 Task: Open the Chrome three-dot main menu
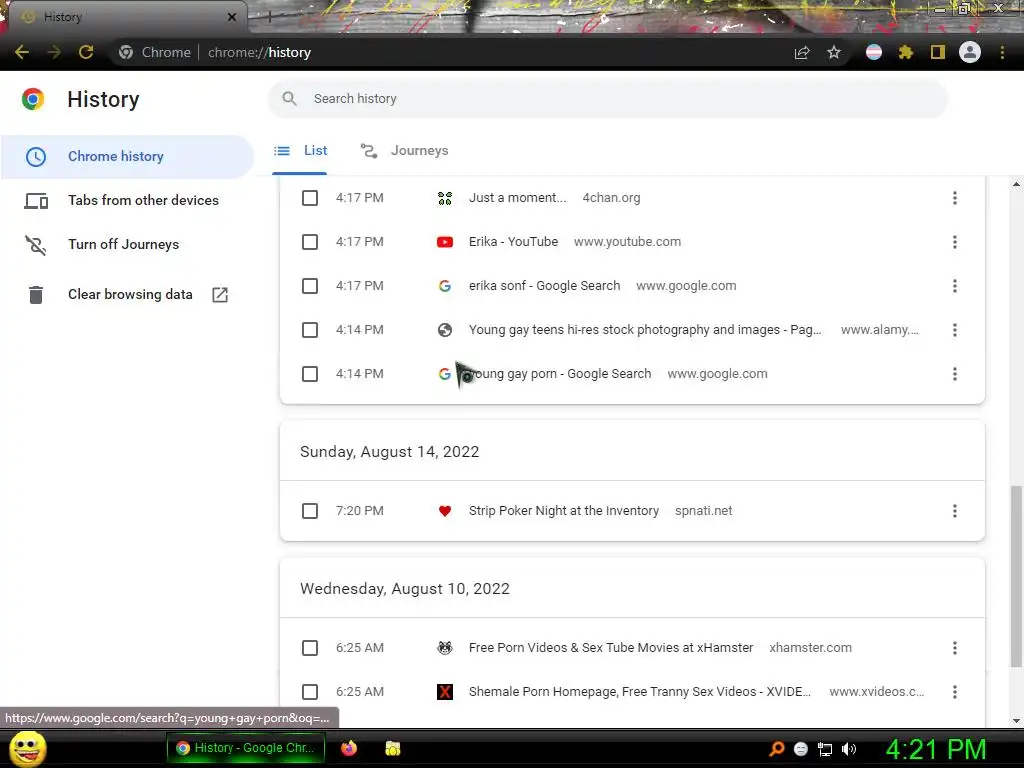(1002, 52)
